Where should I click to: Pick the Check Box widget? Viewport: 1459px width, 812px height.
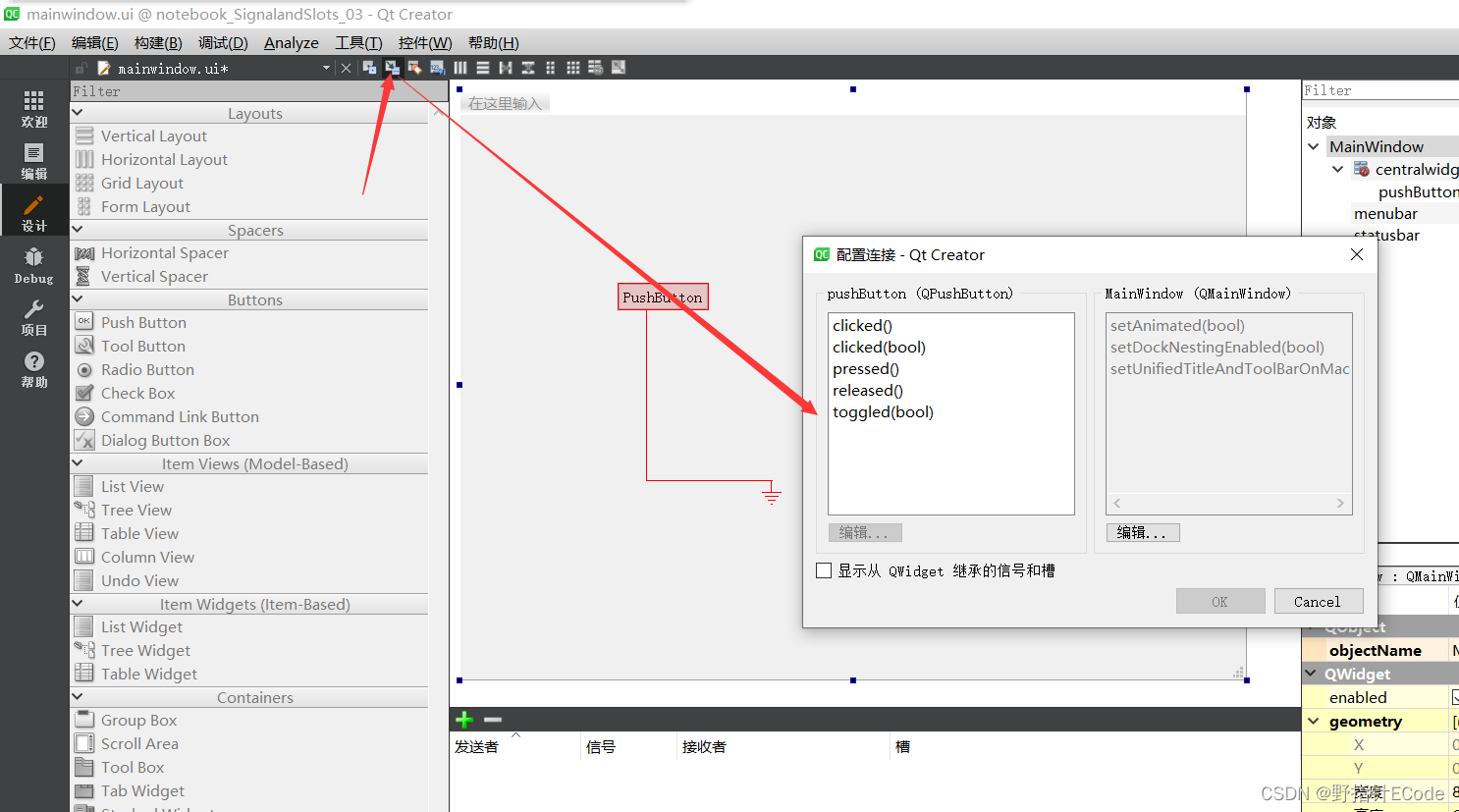(x=137, y=393)
